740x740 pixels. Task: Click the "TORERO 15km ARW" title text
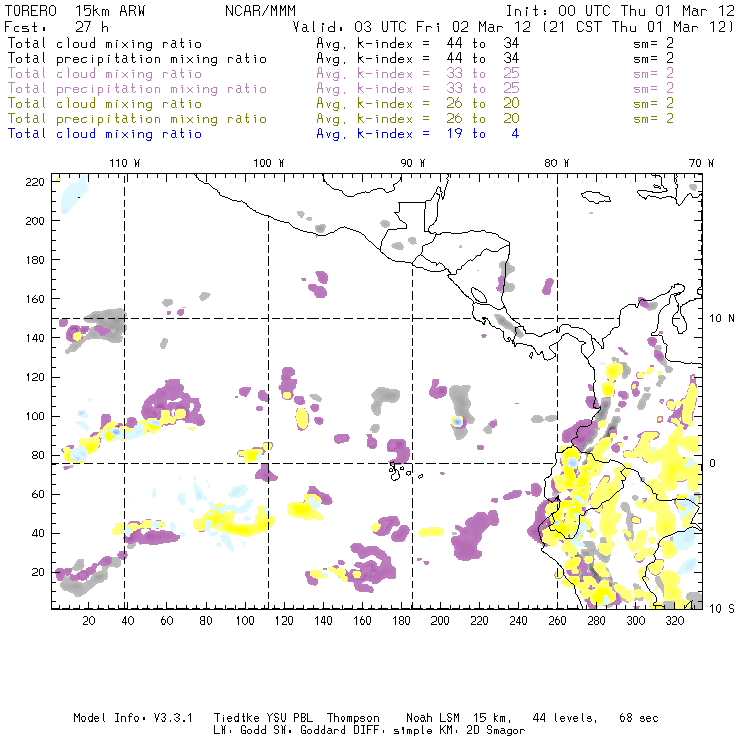[x=75, y=11]
